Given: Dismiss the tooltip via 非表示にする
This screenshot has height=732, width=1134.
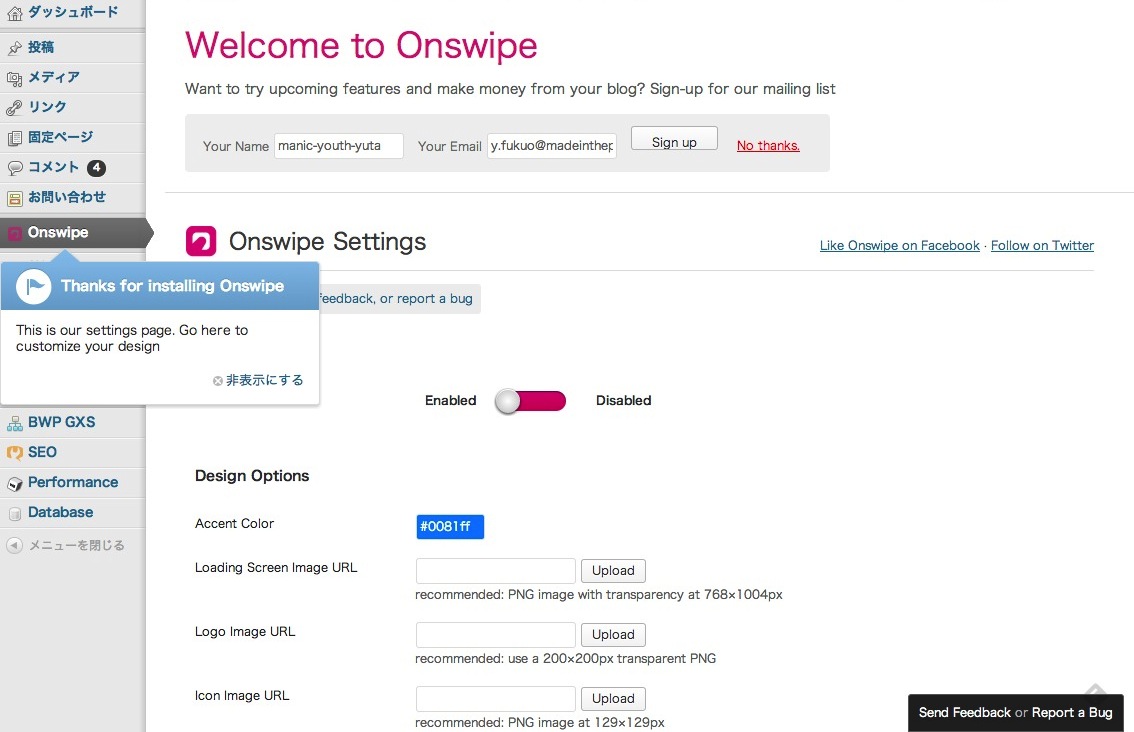Looking at the screenshot, I should pyautogui.click(x=258, y=381).
